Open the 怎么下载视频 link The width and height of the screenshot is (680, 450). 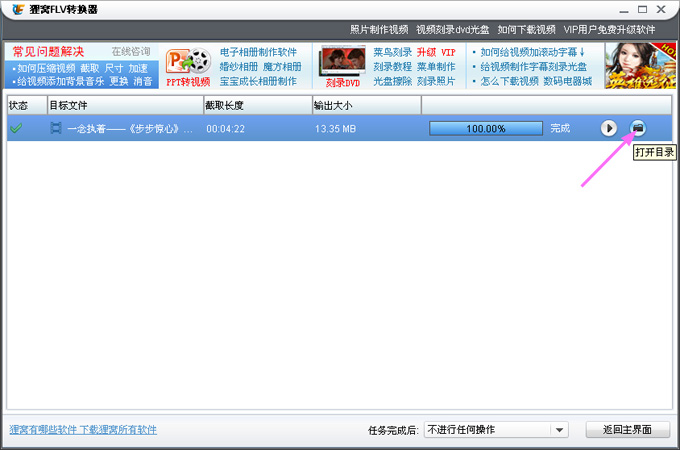click(509, 81)
